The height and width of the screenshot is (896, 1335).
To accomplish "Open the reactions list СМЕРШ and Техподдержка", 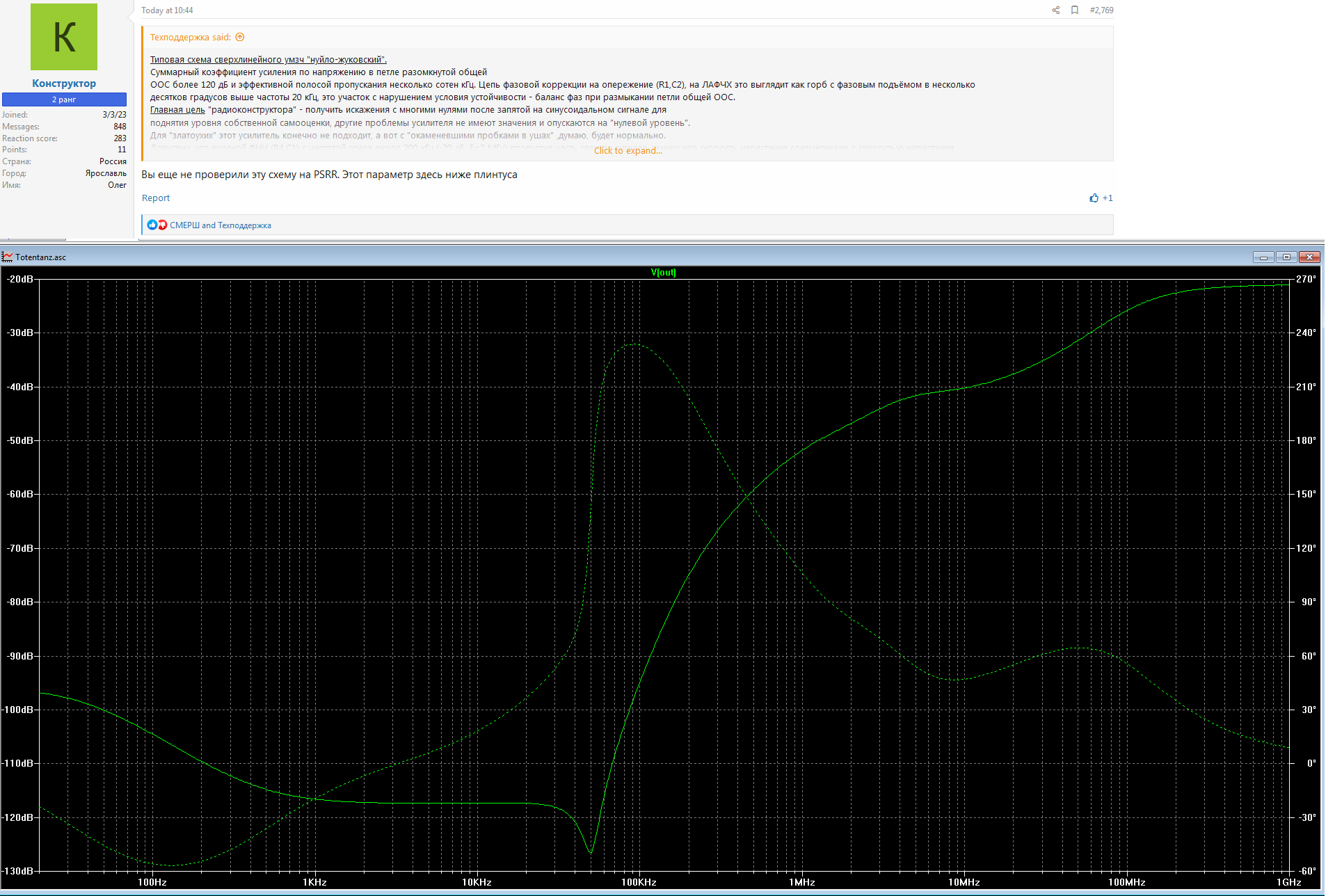I will (221, 225).
